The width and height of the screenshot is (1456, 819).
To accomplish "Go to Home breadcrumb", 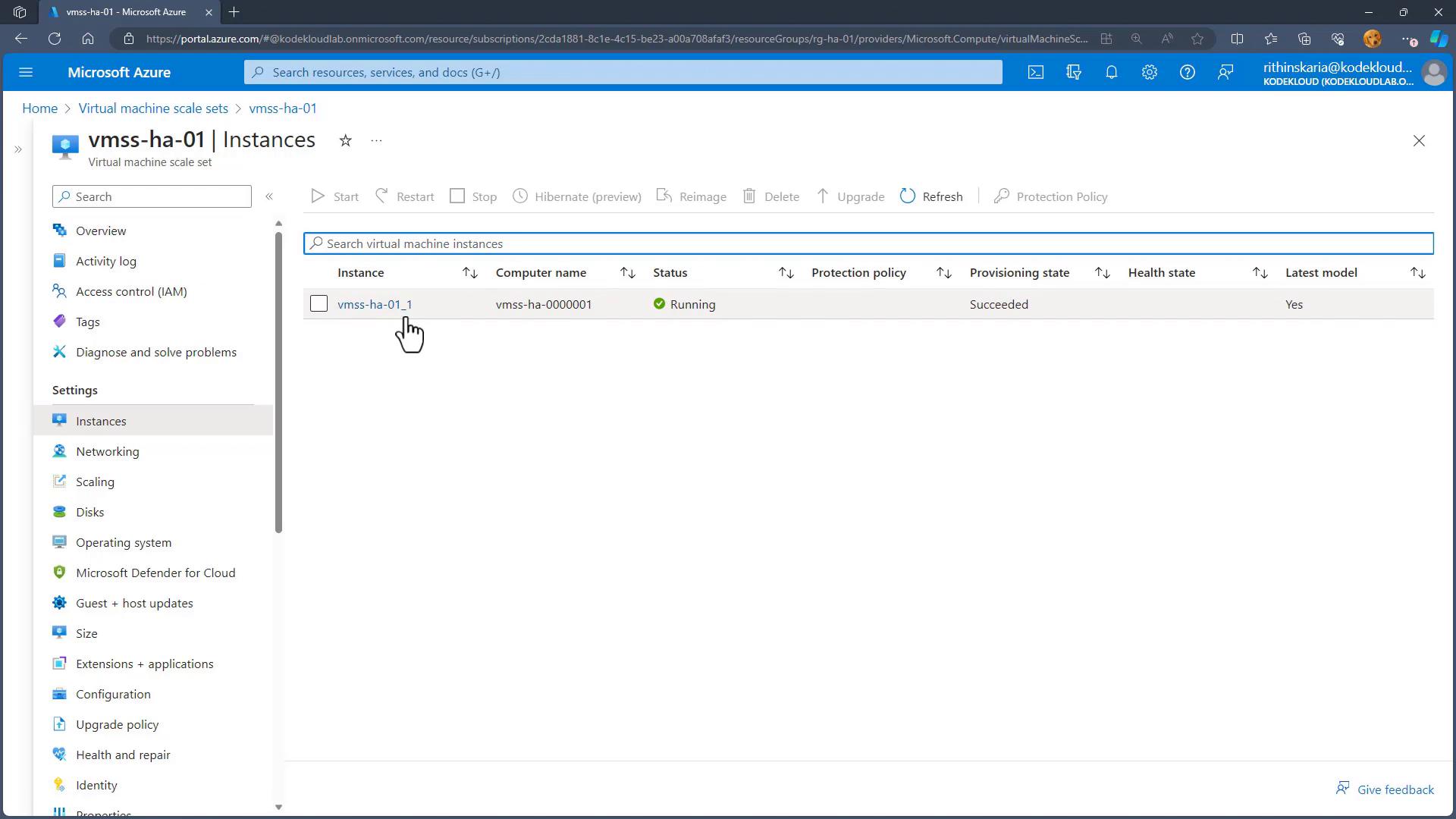I will [39, 108].
